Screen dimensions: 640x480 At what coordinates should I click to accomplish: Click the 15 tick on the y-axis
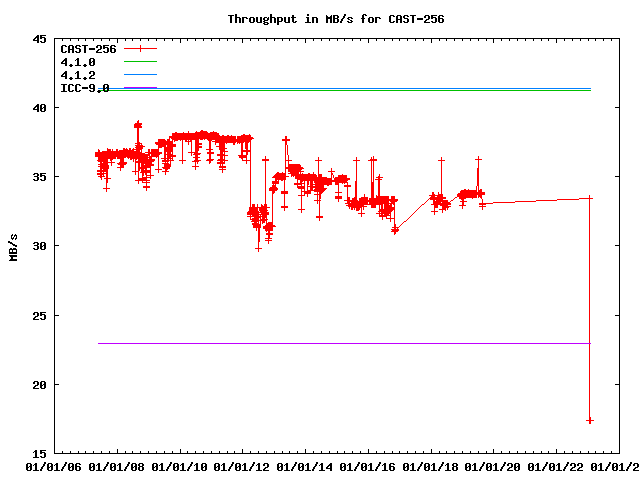pyautogui.click(x=39, y=453)
